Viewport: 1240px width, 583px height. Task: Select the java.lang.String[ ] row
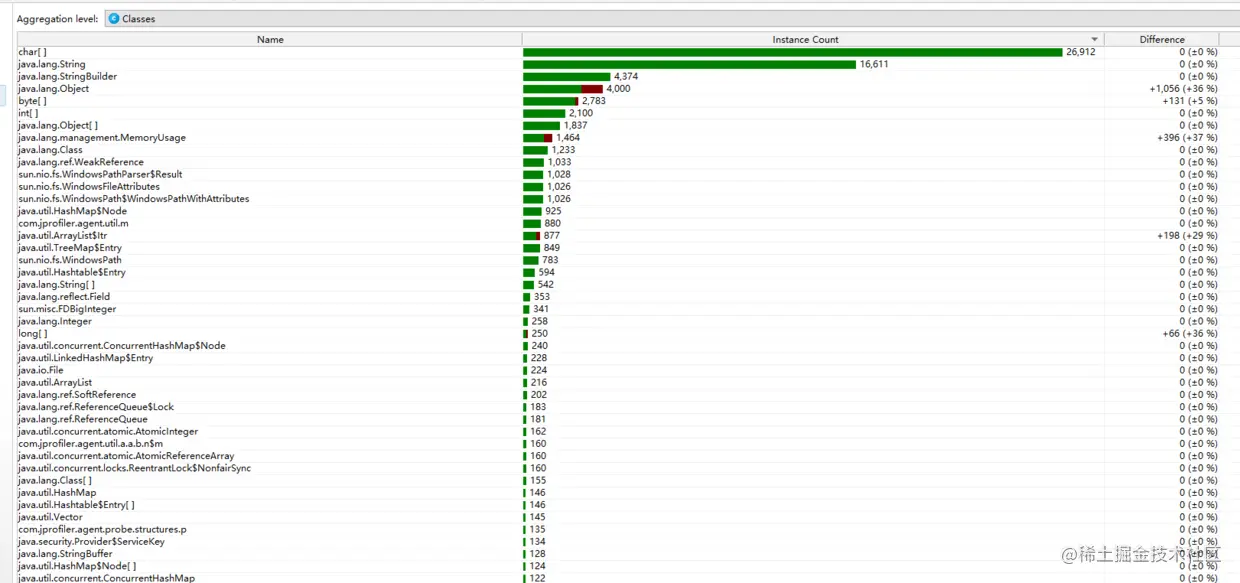coord(618,284)
